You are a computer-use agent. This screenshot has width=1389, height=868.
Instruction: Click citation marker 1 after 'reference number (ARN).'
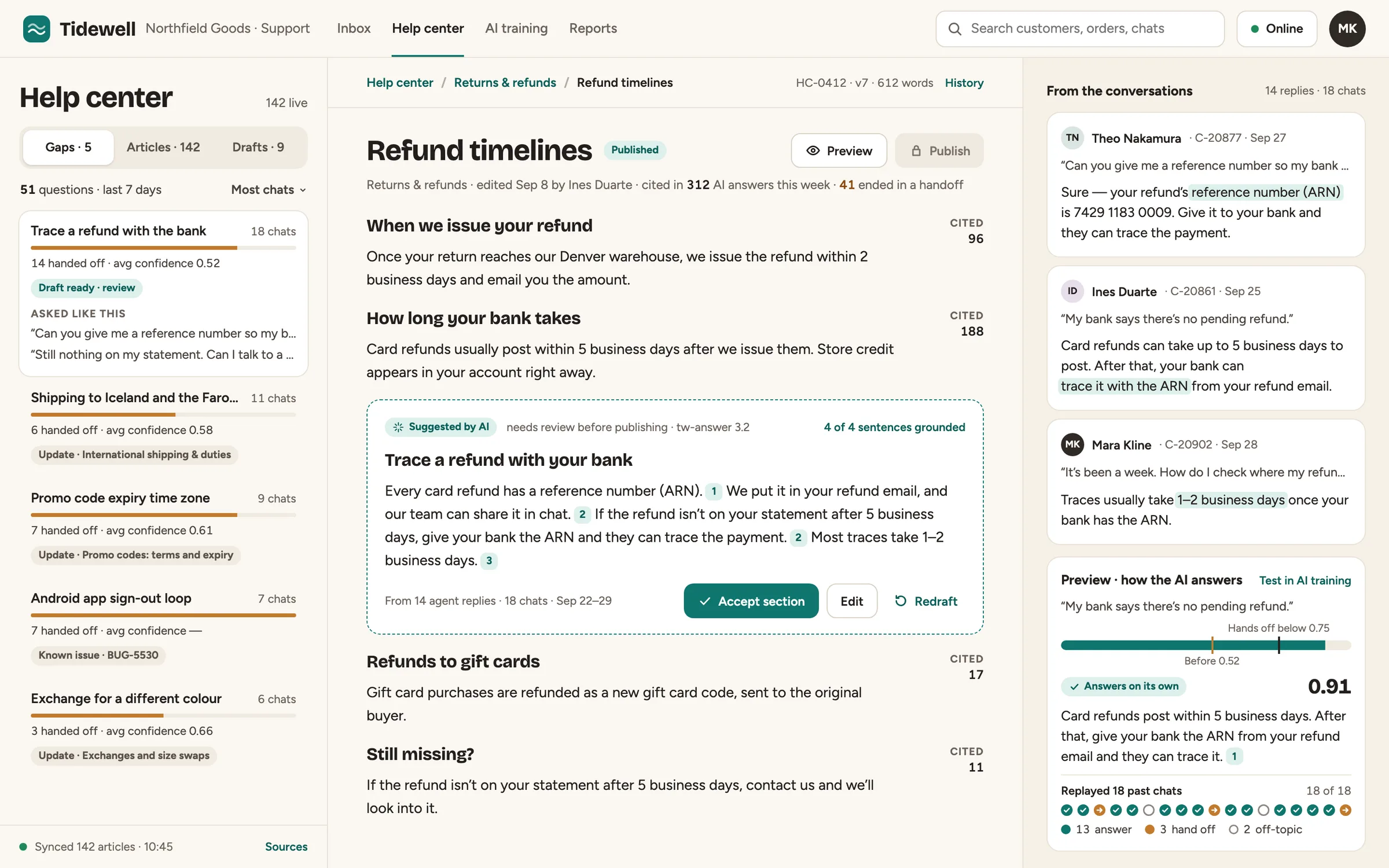point(714,491)
